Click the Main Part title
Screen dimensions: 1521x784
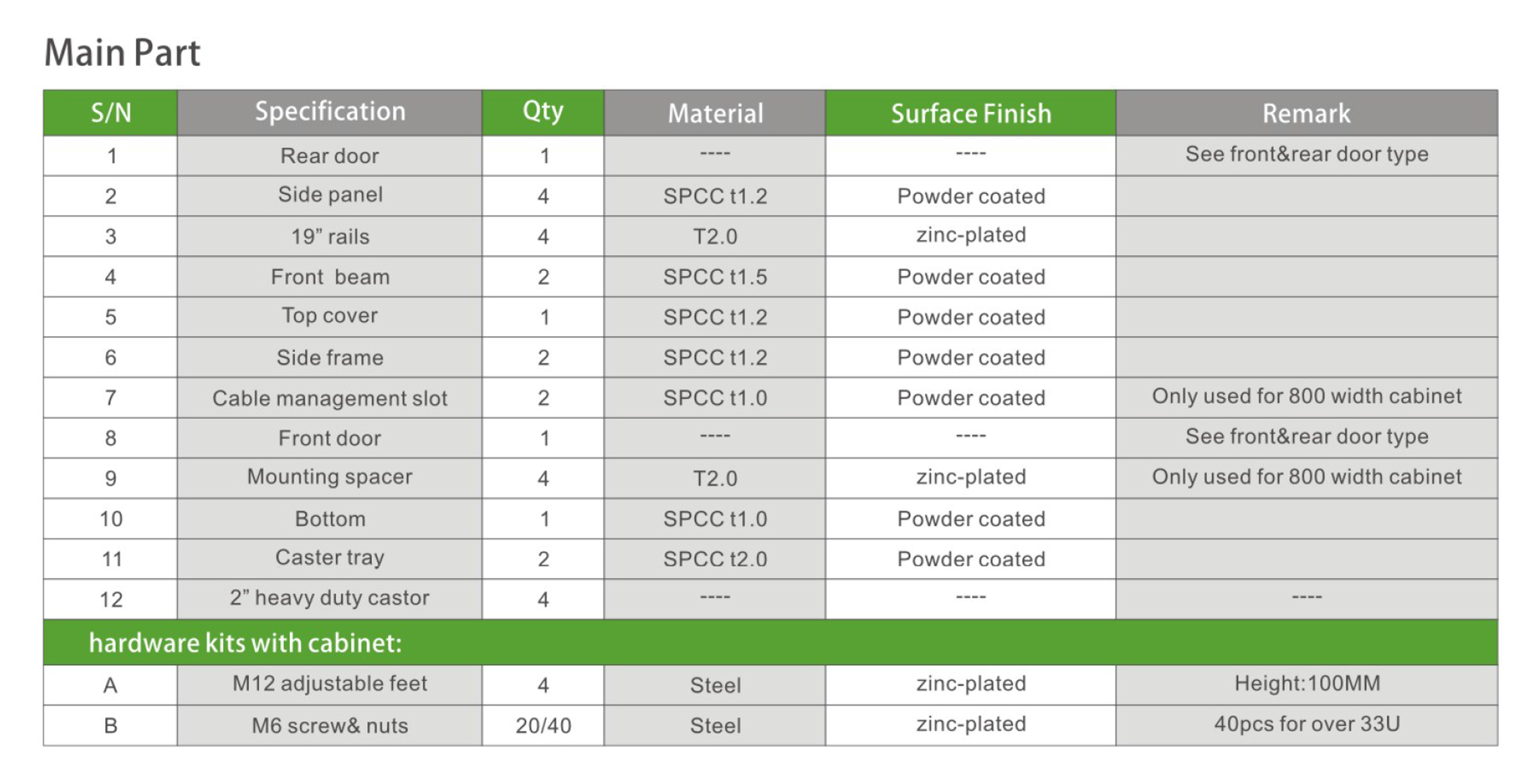pos(122,53)
